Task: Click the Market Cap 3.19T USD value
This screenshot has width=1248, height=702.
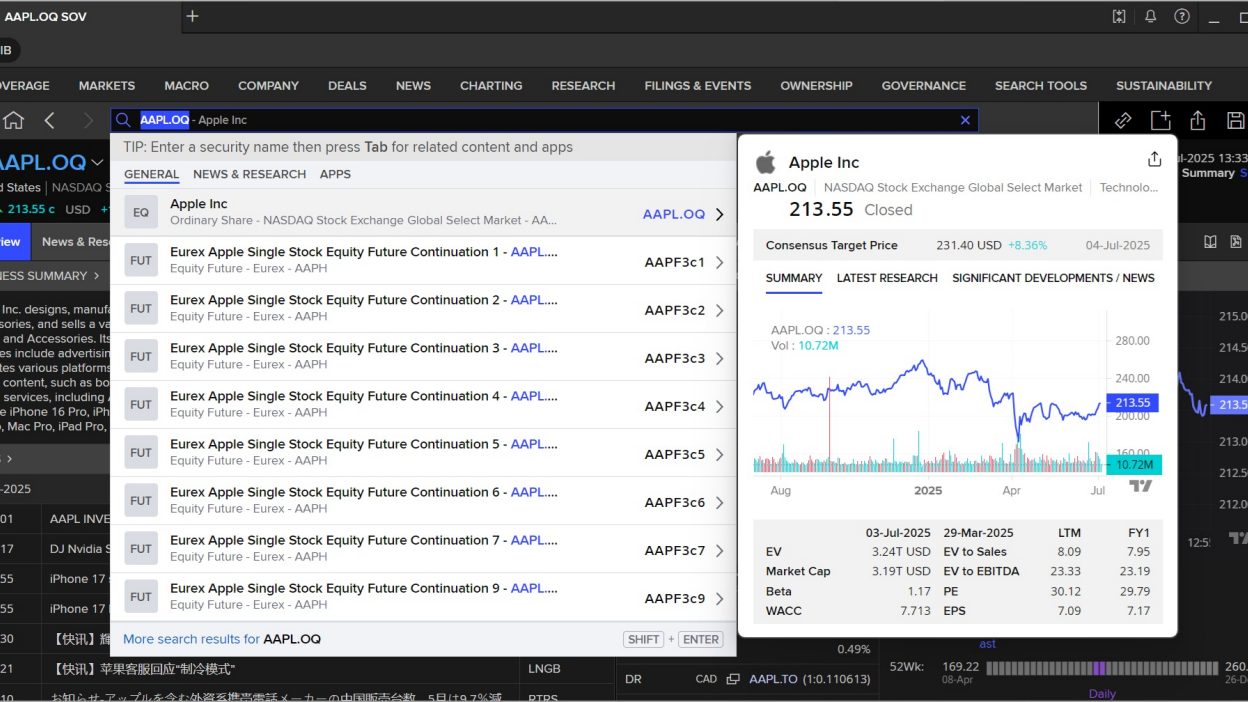Action: point(901,571)
